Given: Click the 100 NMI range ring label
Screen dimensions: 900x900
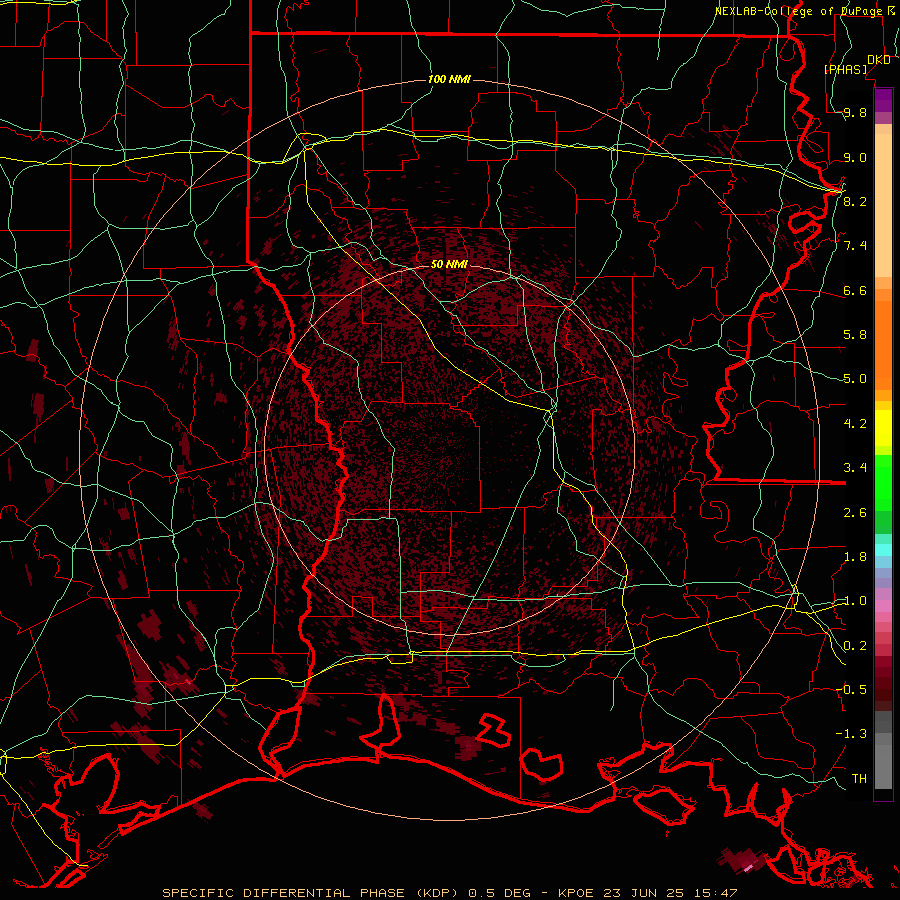Looking at the screenshot, I should click(449, 79).
